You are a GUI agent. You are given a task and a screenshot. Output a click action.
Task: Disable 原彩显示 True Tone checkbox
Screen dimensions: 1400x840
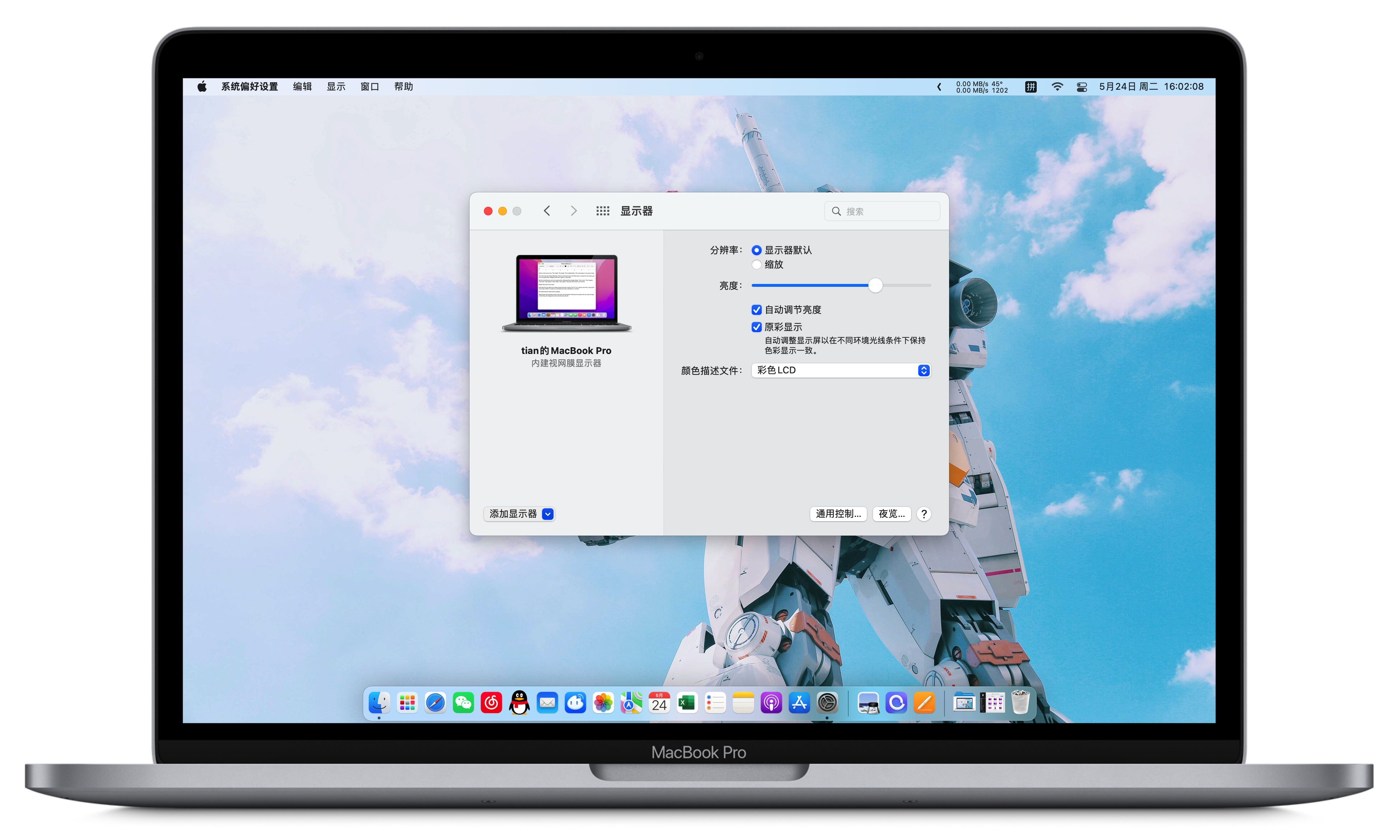click(x=757, y=327)
